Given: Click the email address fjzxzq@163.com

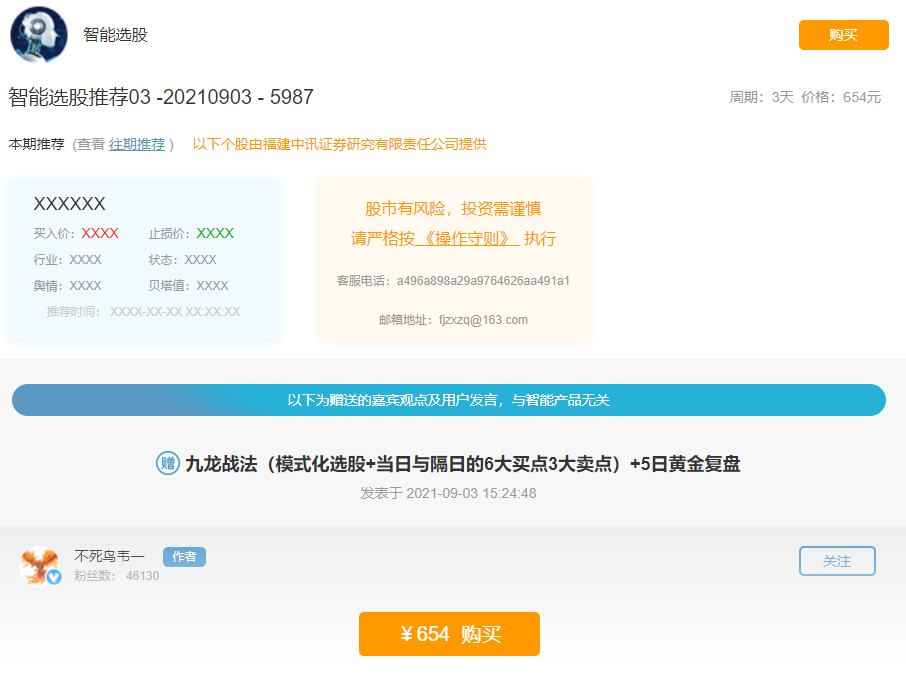Looking at the screenshot, I should tap(483, 320).
